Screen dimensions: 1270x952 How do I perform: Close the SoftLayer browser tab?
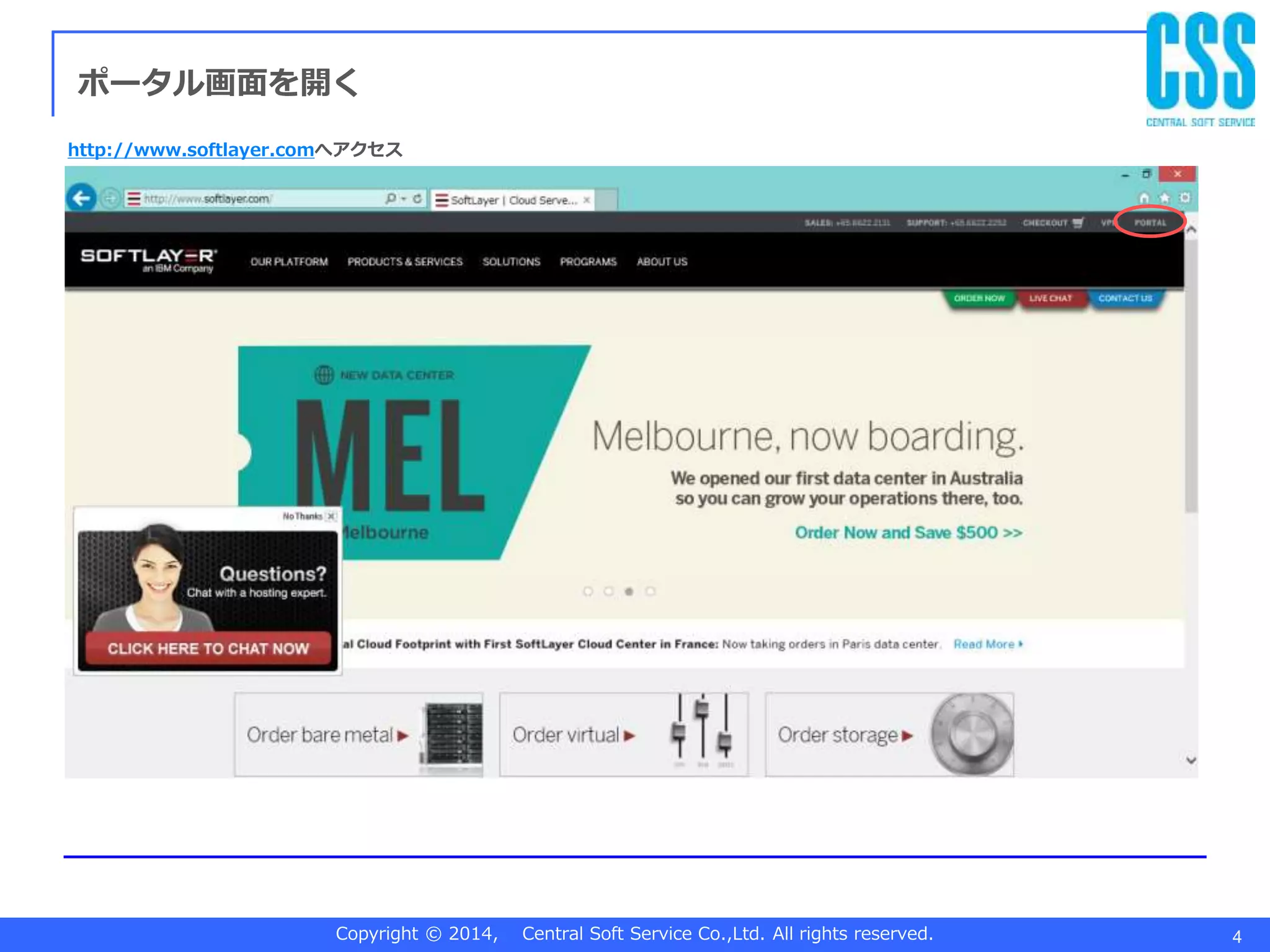coord(586,200)
